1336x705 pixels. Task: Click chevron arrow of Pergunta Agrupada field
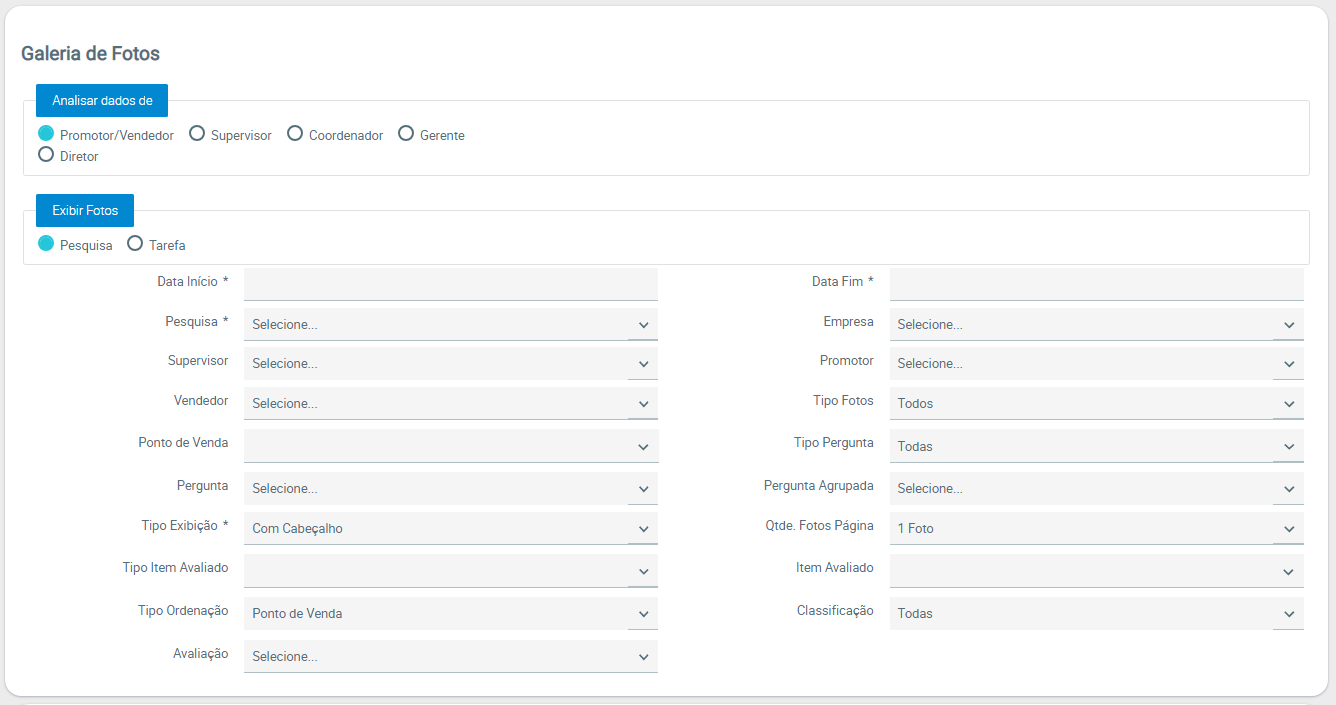tap(1289, 489)
